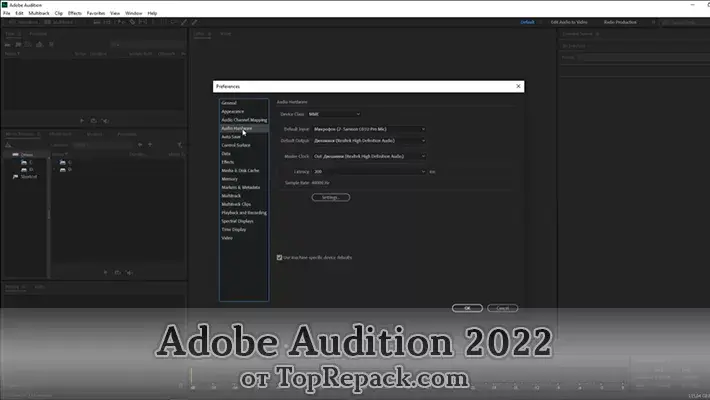Image resolution: width=710 pixels, height=400 pixels.
Task: Open the Effects menu in menu bar
Action: (75, 13)
